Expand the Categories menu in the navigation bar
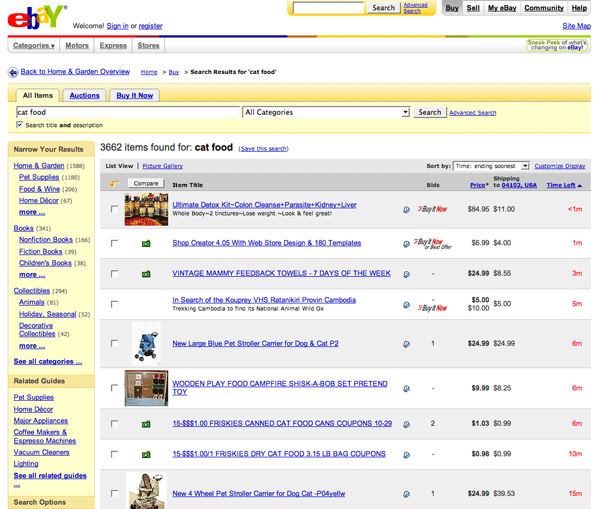Screen dimensions: 599x509 (x=34, y=45)
